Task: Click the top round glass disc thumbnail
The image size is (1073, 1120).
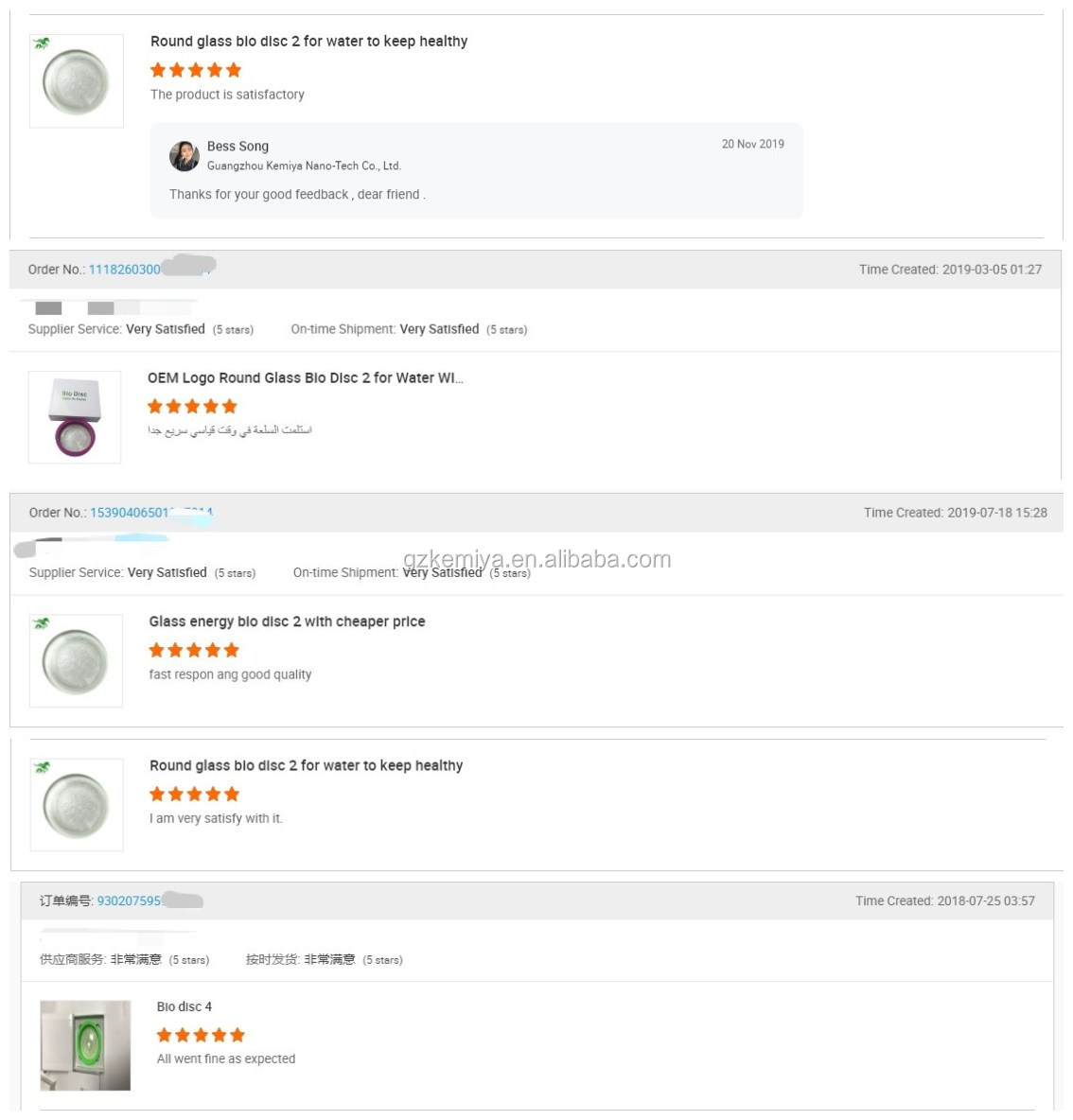Action: [76, 80]
